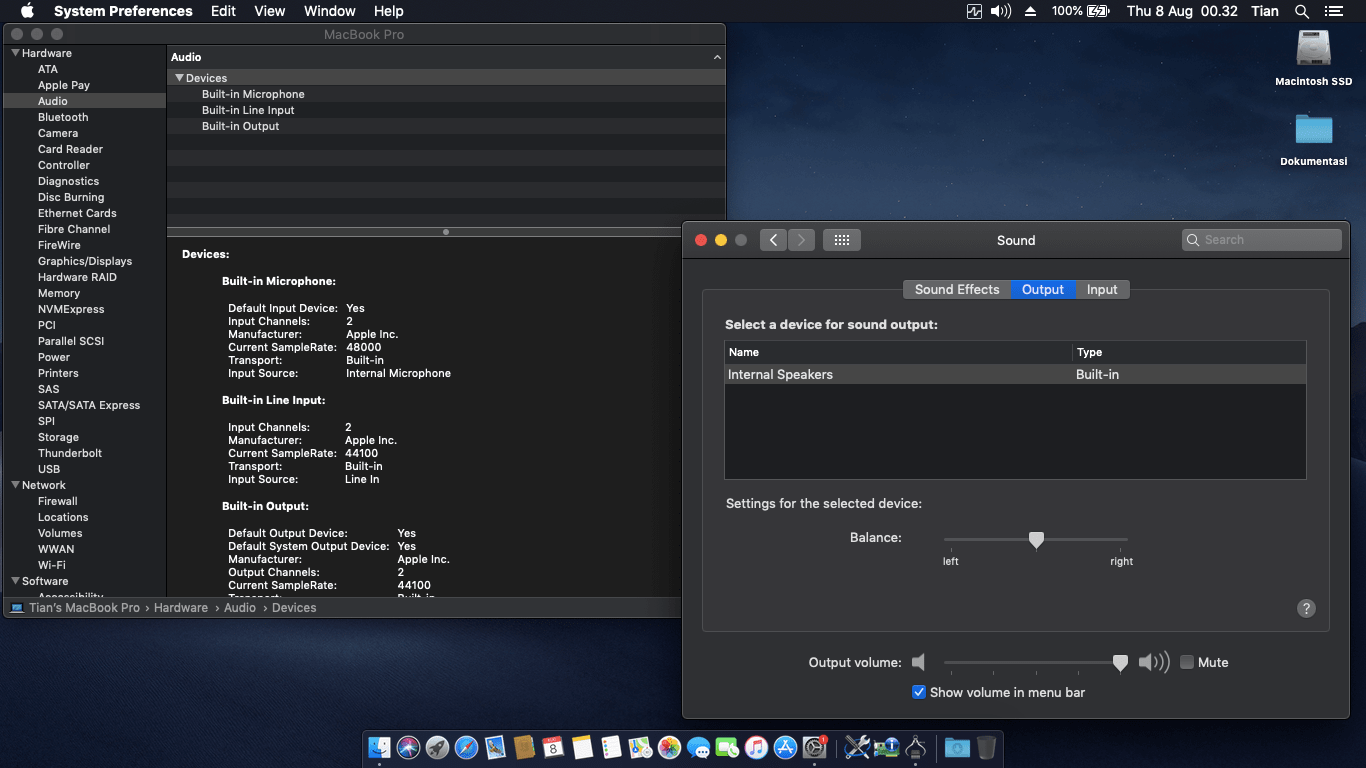The height and width of the screenshot is (768, 1366).
Task: Go forward in the Sound preferences window
Action: point(801,240)
